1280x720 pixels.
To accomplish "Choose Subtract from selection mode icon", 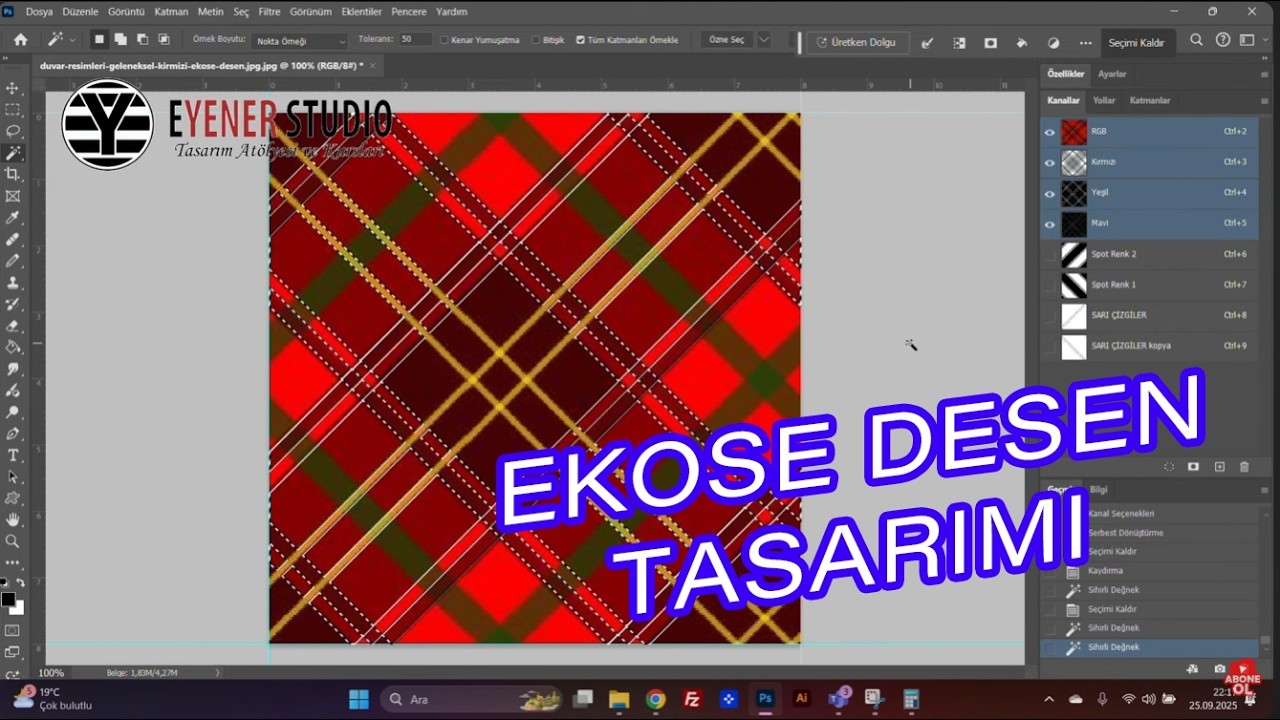I will [142, 40].
